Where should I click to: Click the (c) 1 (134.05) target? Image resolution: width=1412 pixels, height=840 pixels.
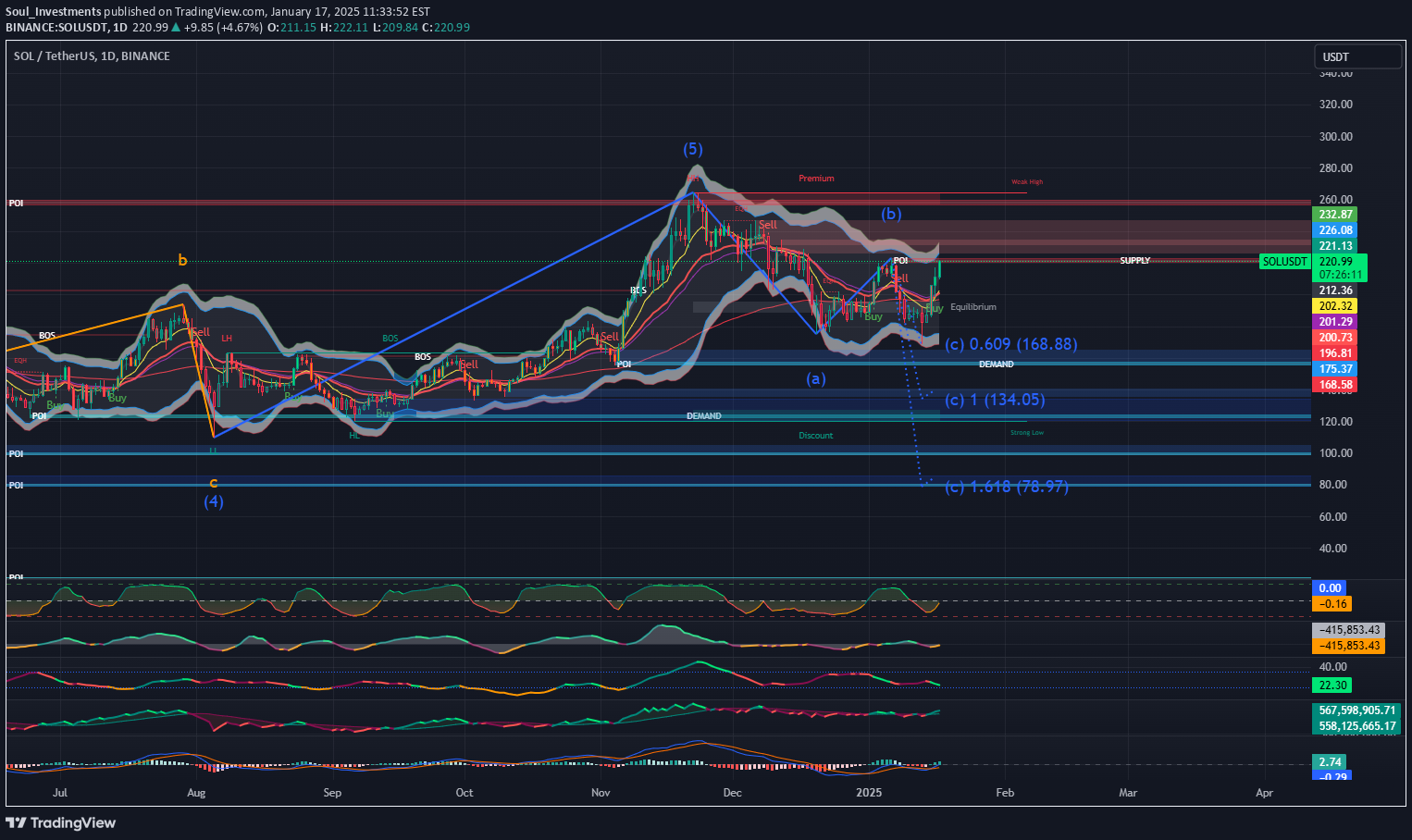(995, 400)
